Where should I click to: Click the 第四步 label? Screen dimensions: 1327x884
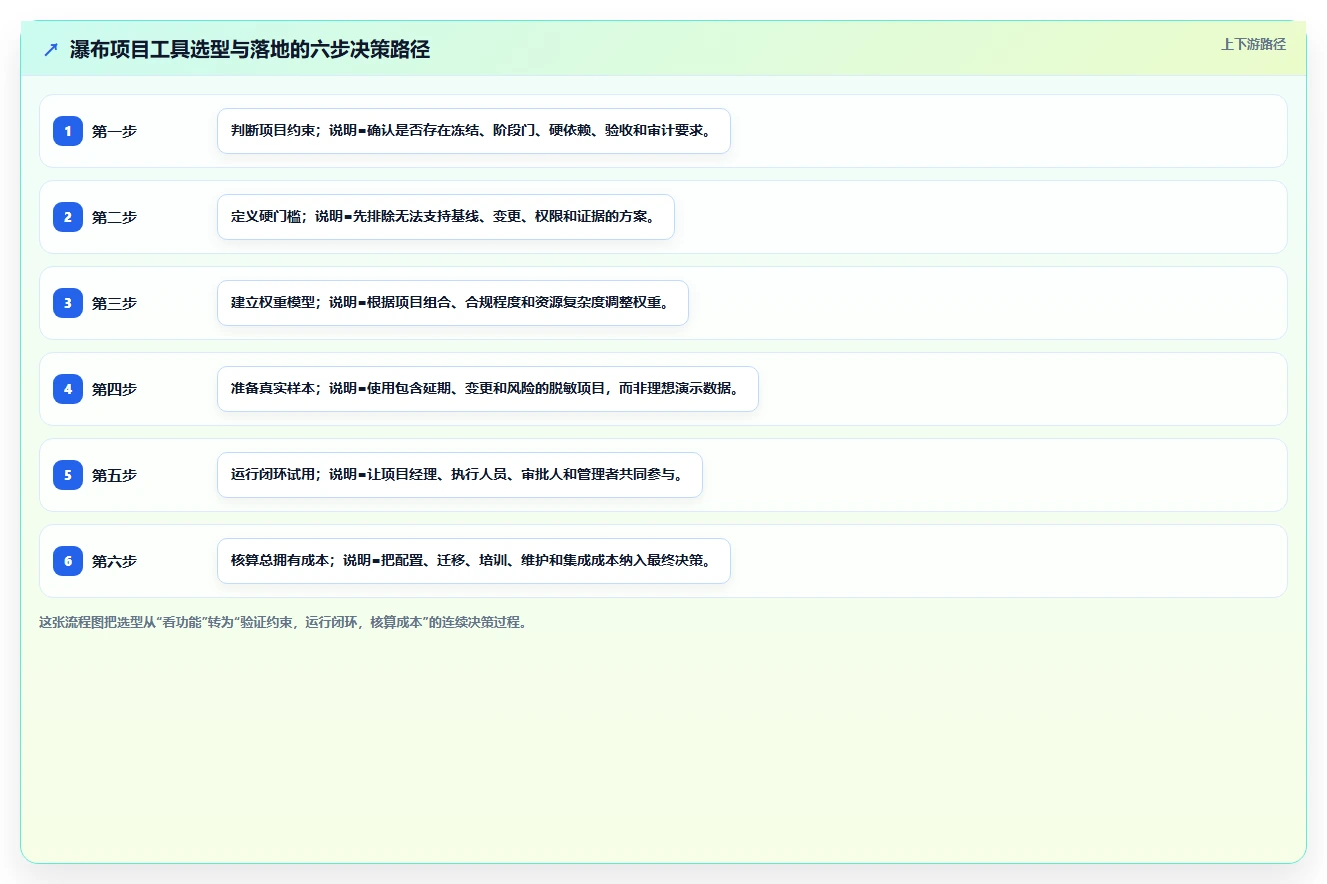[114, 389]
